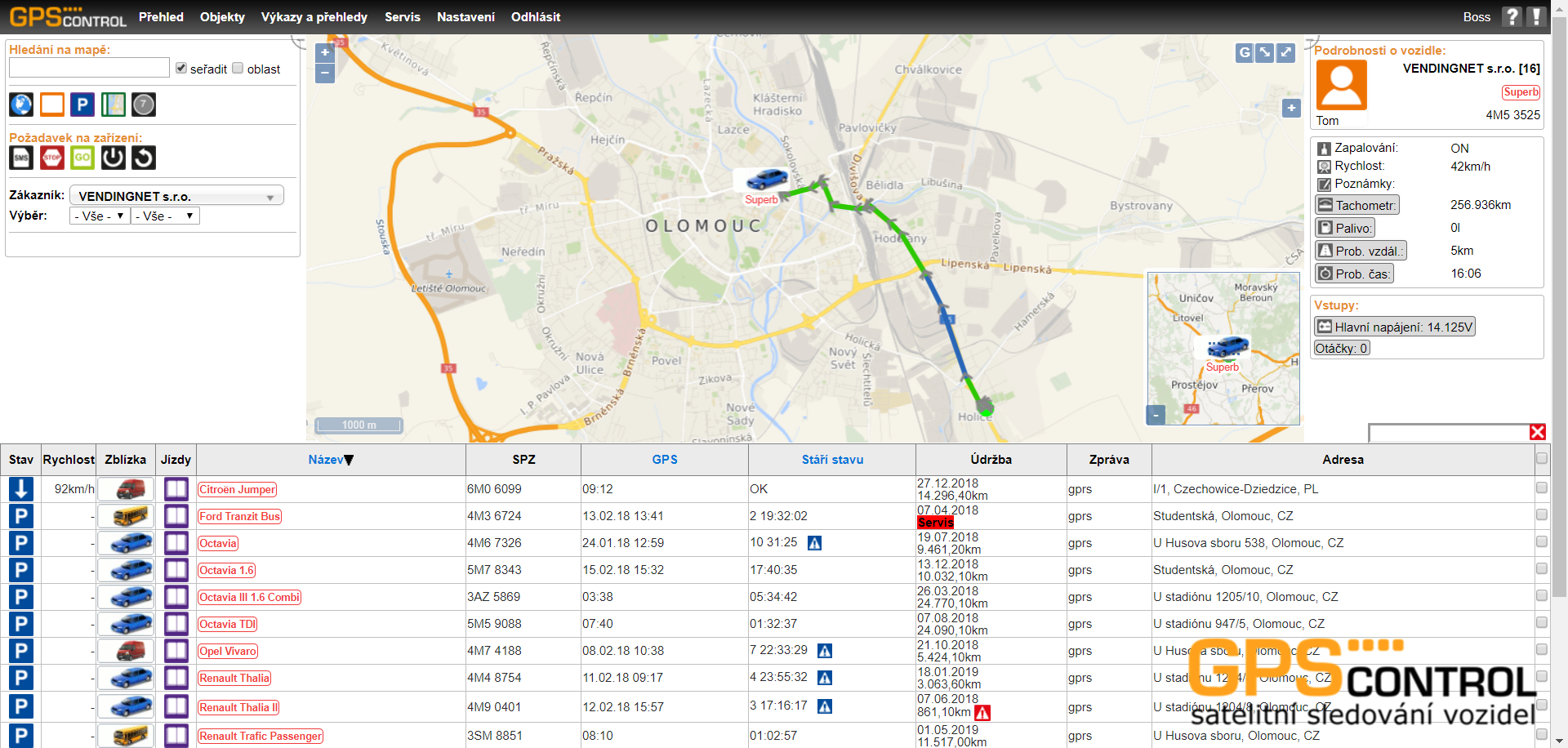Click the G map provider button
This screenshot has height=748, width=1568.
(x=1245, y=53)
